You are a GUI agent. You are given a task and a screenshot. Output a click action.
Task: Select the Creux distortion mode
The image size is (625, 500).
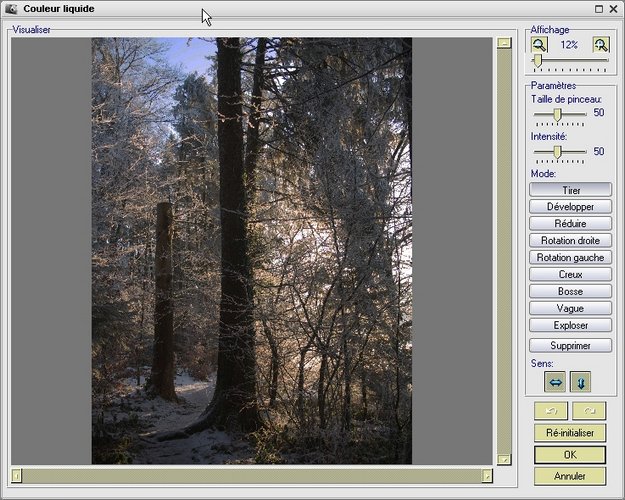(x=570, y=274)
